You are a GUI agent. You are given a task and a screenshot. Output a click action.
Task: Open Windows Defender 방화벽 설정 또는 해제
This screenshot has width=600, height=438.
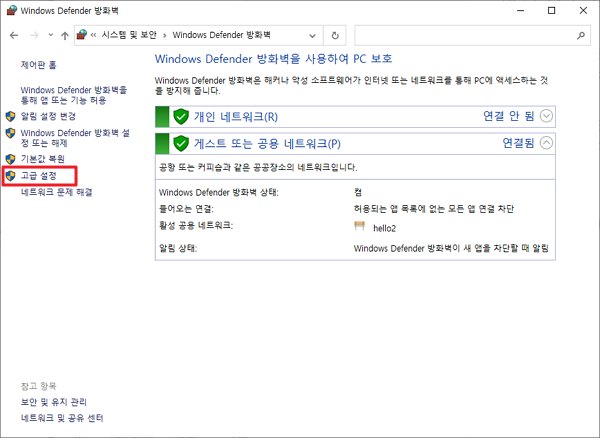[x=75, y=138]
